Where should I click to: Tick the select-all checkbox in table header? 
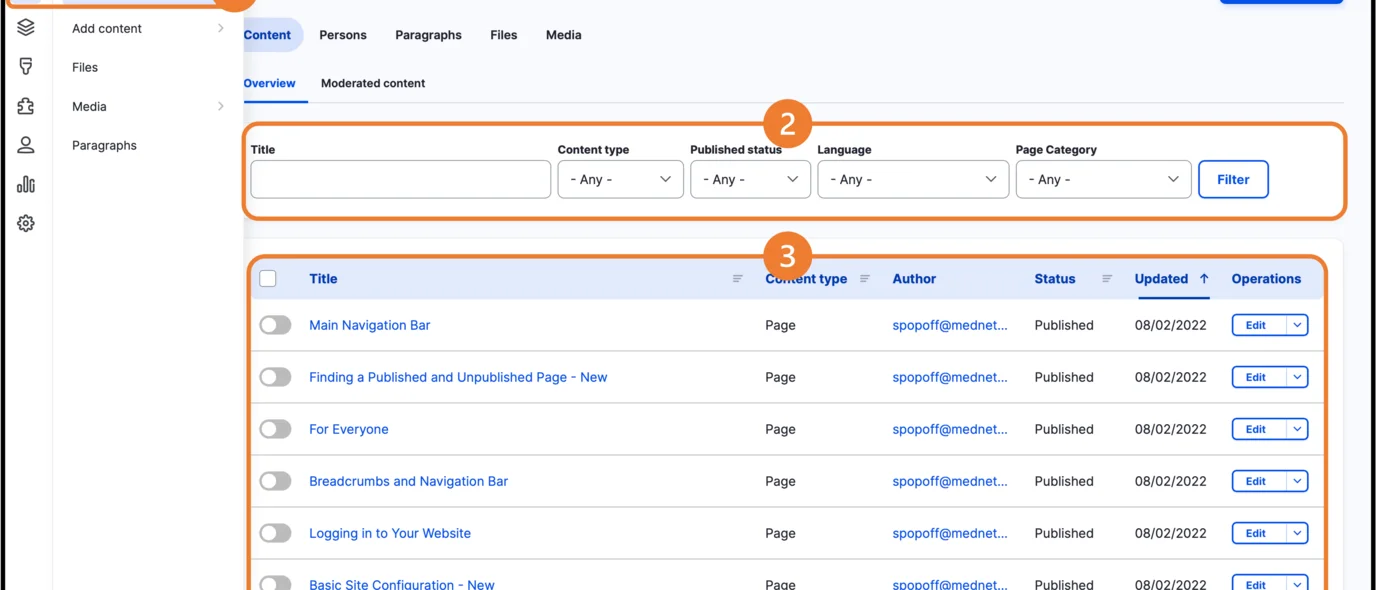[268, 279]
